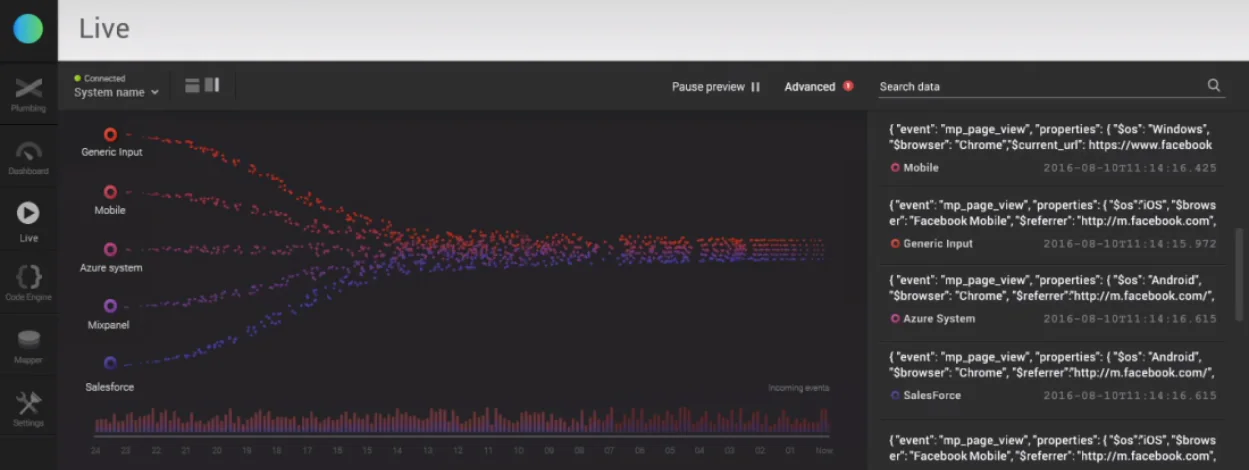Select the Generic Input source node
The height and width of the screenshot is (470, 1249).
click(x=111, y=135)
